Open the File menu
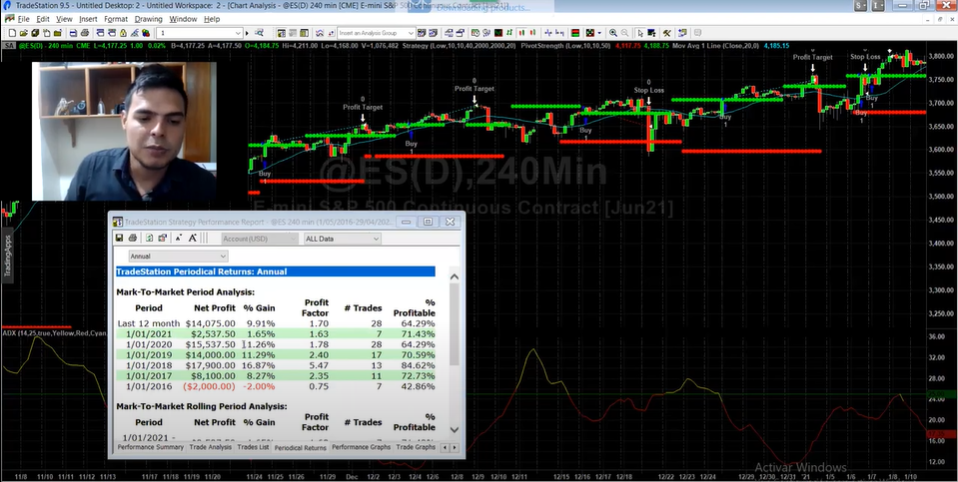The width and height of the screenshot is (958, 482). click(x=23, y=19)
